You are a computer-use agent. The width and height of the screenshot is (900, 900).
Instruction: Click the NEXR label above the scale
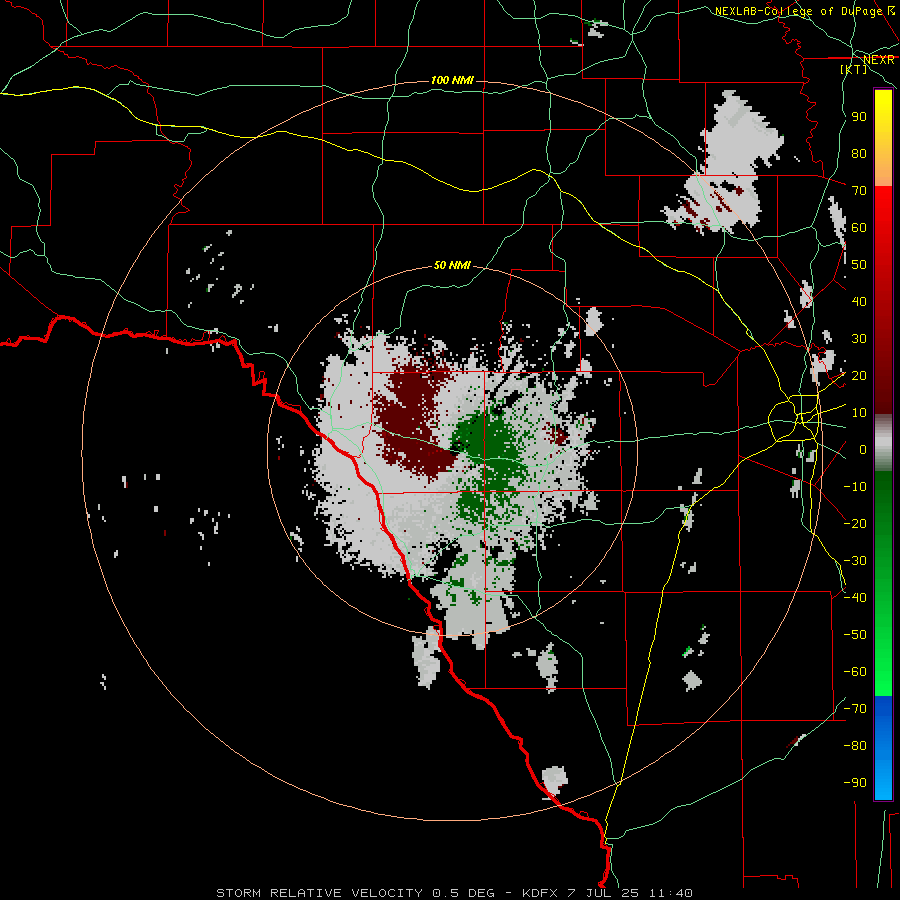point(879,60)
